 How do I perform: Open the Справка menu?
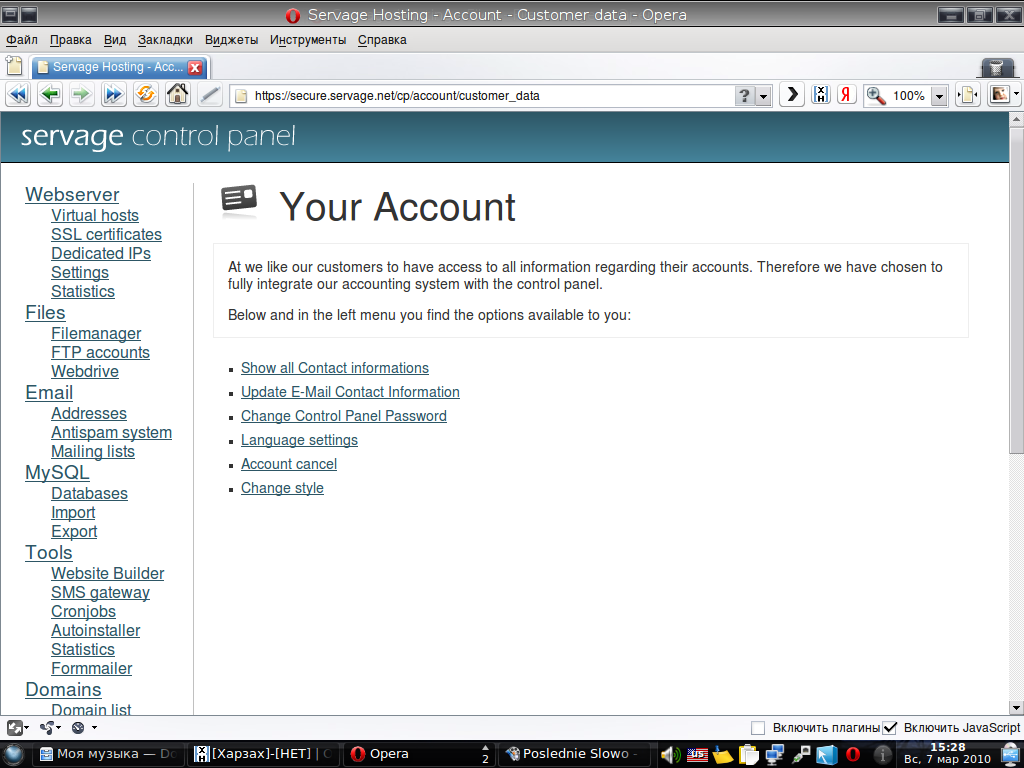382,40
